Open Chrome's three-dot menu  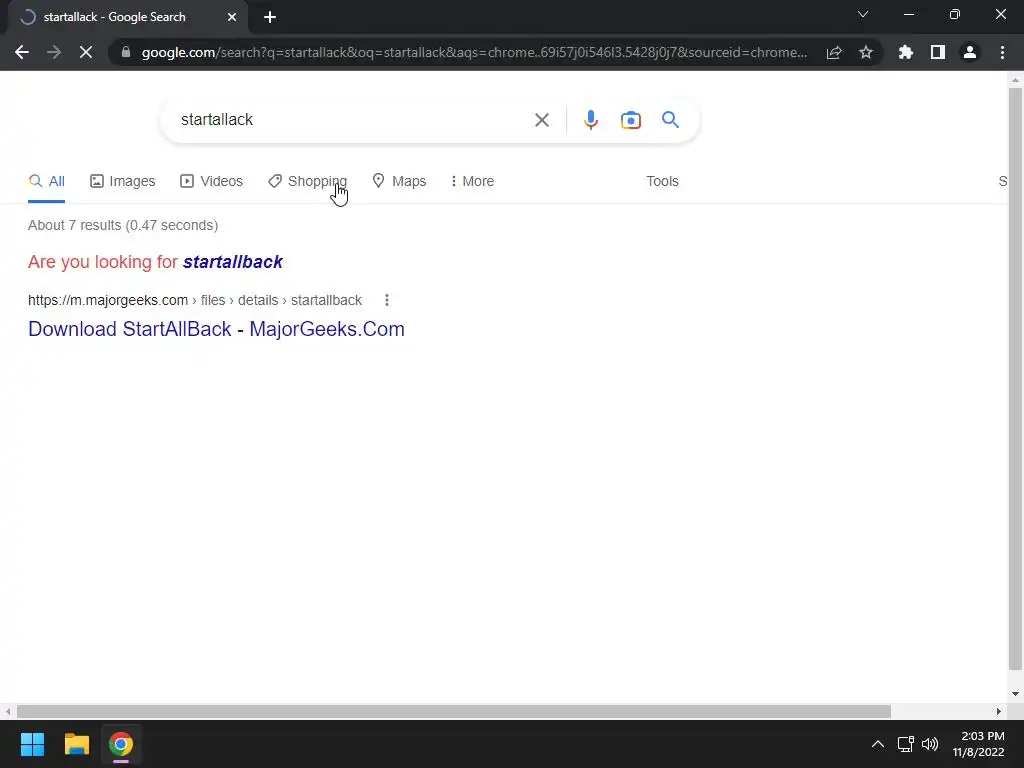click(1002, 52)
